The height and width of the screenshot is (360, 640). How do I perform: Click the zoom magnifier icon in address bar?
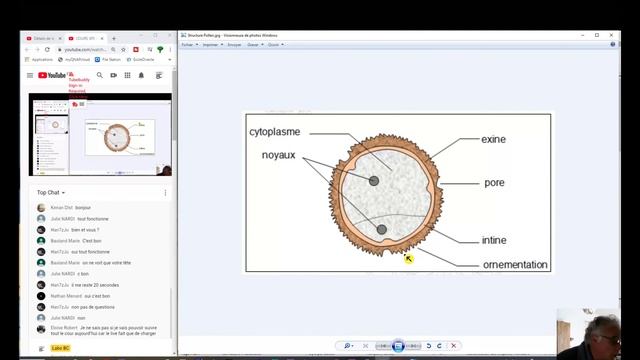click(x=113, y=49)
